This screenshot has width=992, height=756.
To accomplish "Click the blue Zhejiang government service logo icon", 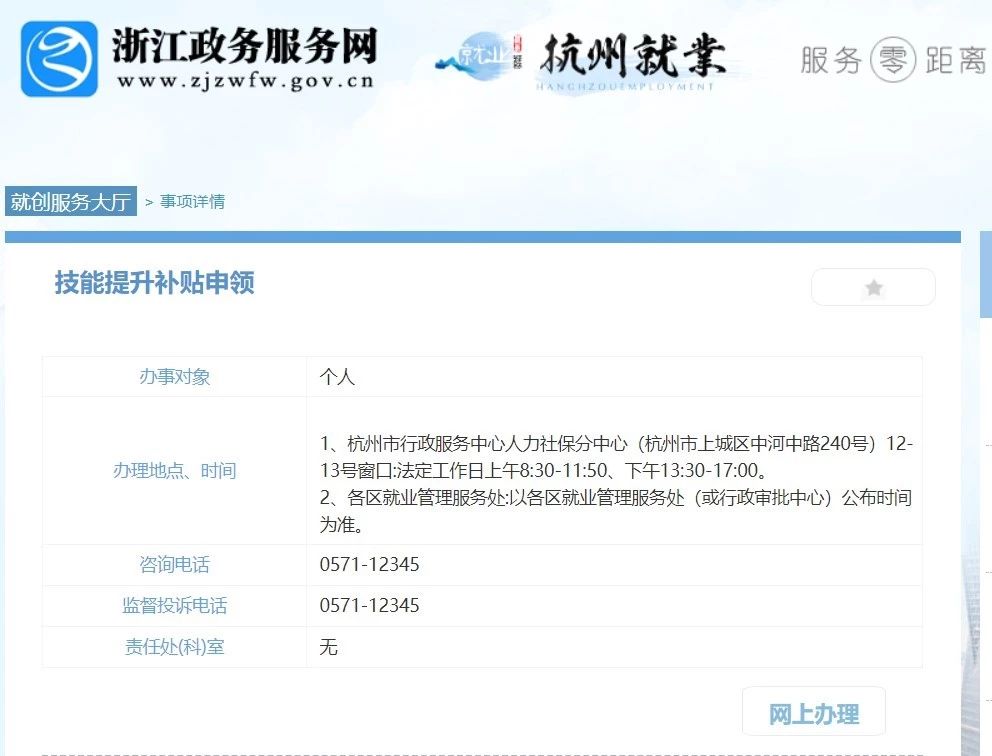I will pyautogui.click(x=60, y=59).
